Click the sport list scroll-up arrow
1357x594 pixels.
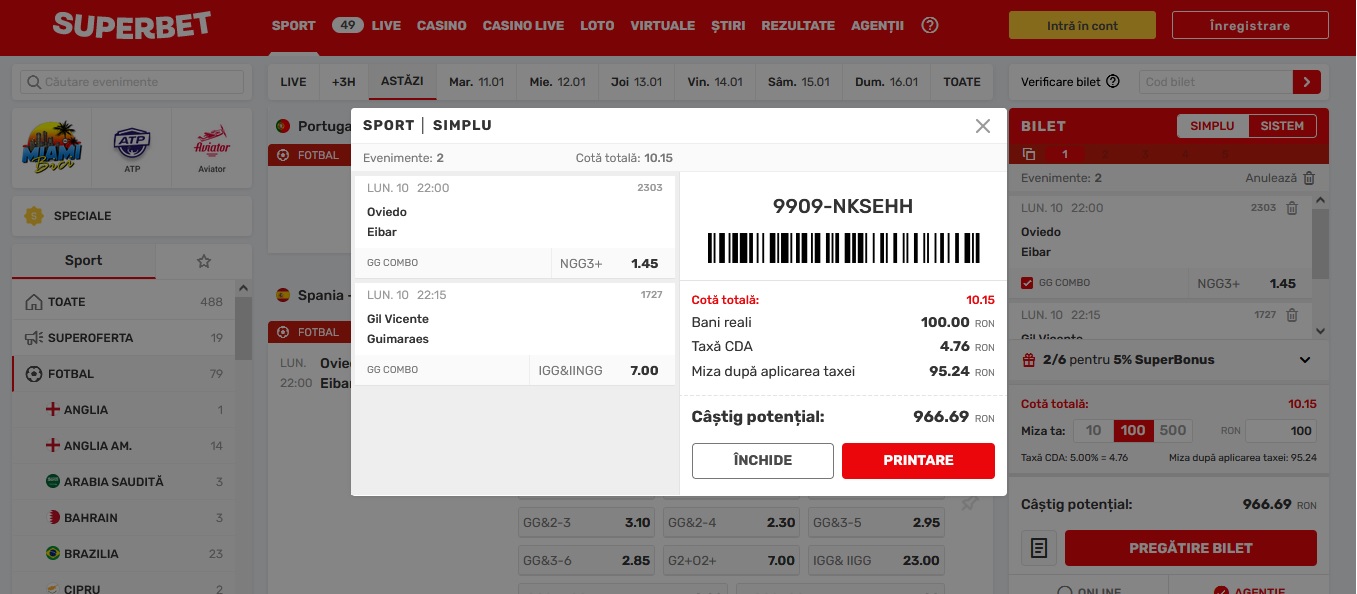coord(243,289)
